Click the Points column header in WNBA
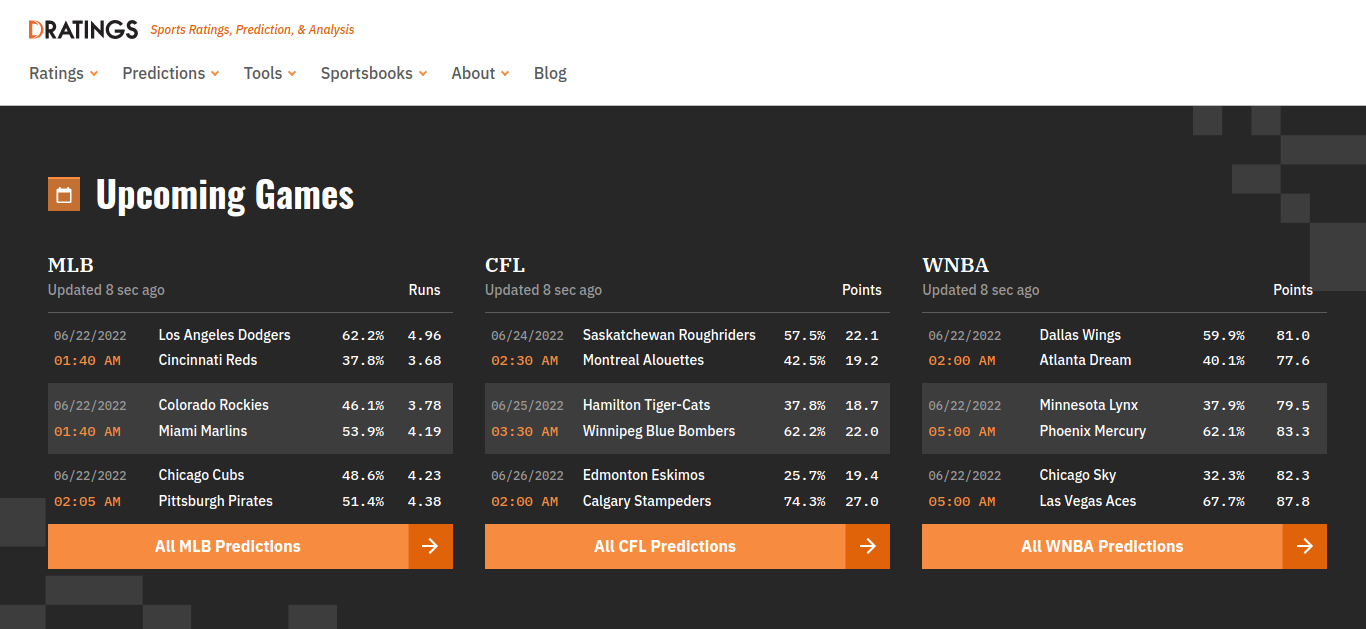The image size is (1366, 629). click(1293, 290)
